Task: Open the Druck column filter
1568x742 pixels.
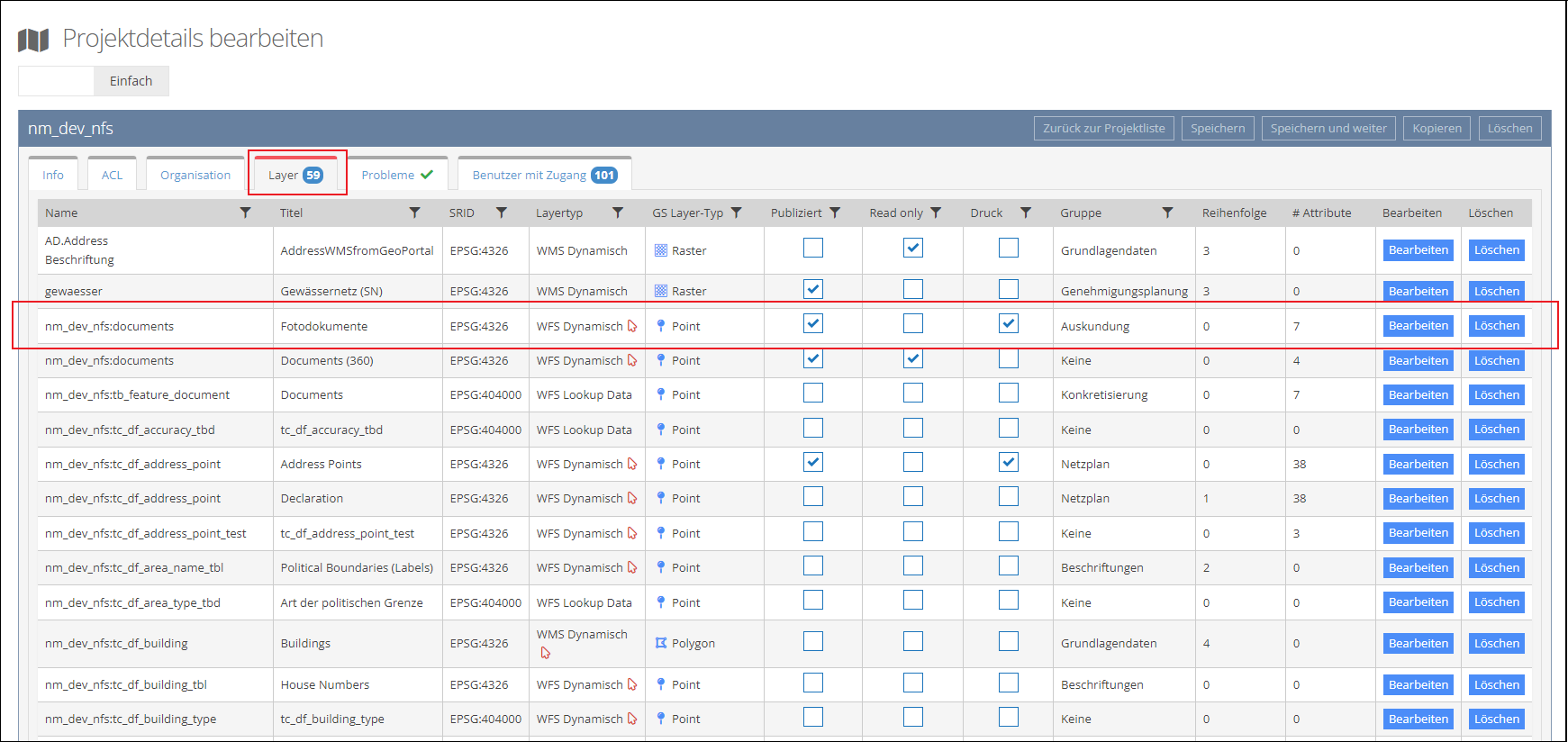Action: pyautogui.click(x=1025, y=213)
